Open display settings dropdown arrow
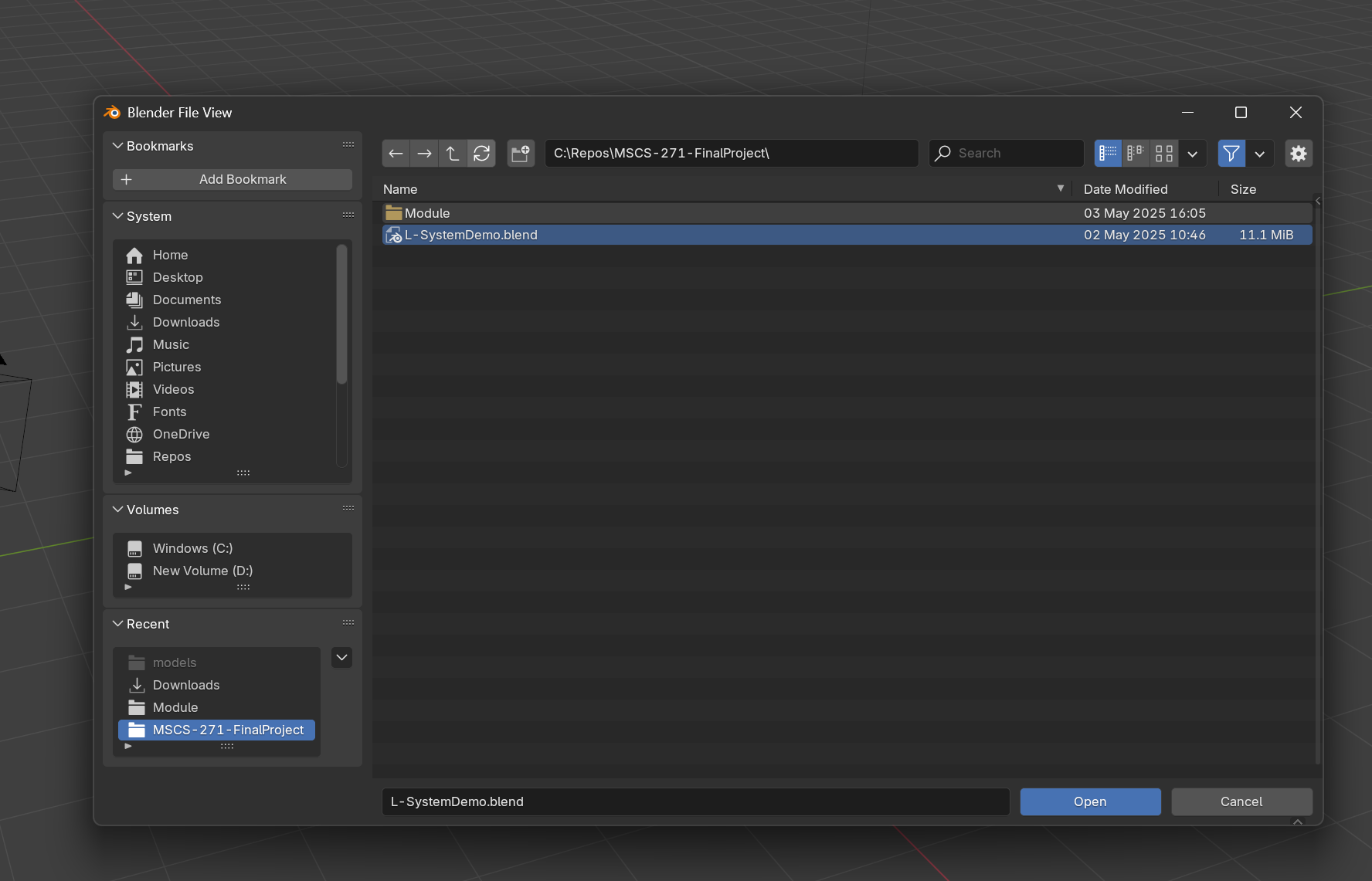1372x881 pixels. point(1193,154)
